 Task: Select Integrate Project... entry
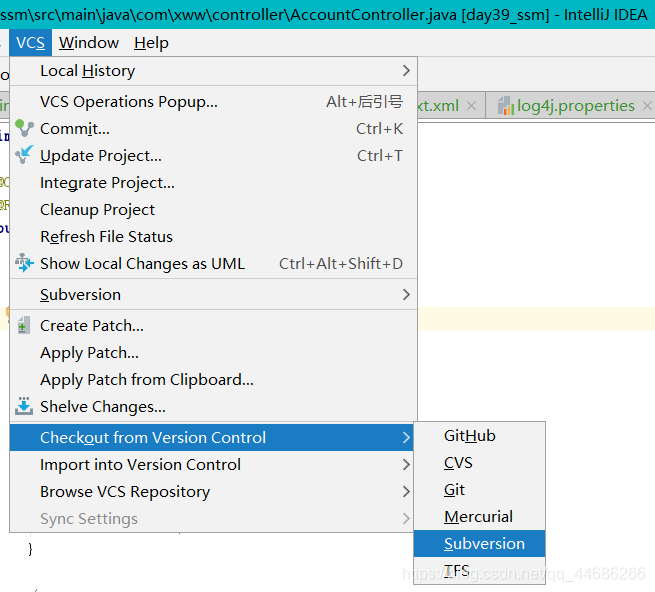tap(213, 183)
